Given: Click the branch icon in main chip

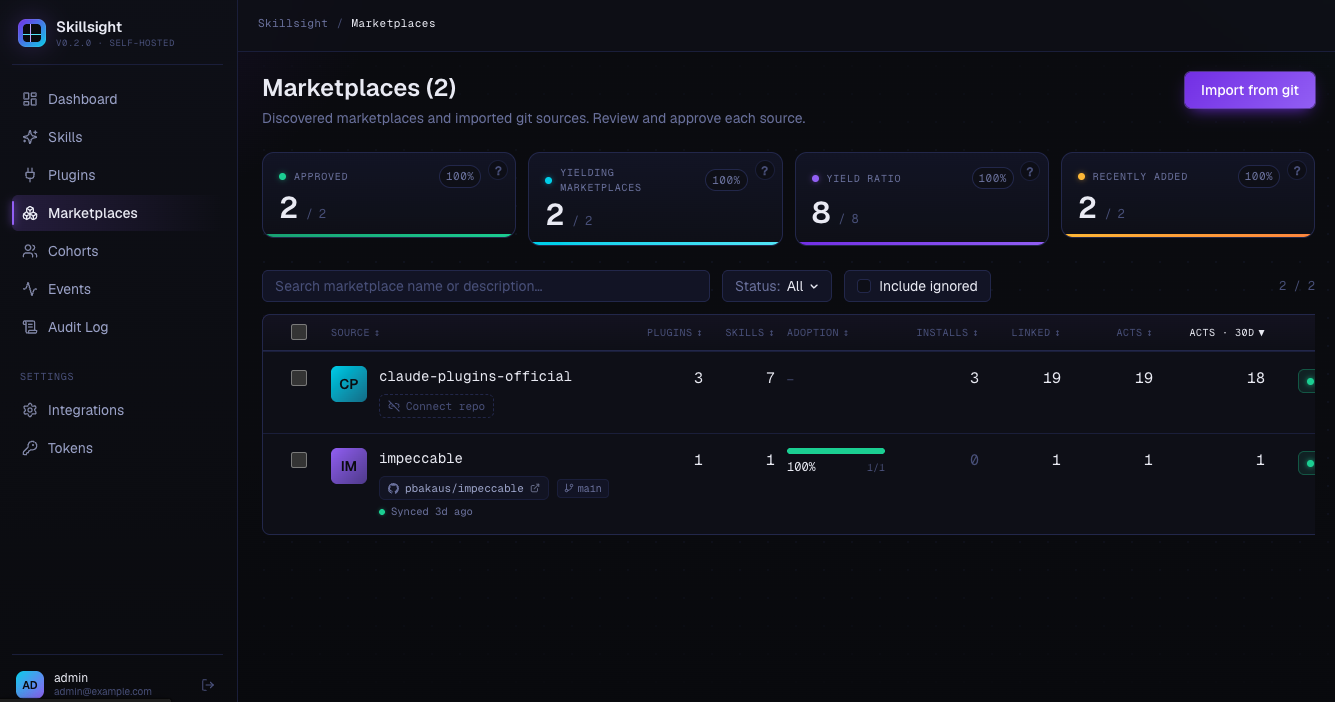Looking at the screenshot, I should (x=569, y=488).
